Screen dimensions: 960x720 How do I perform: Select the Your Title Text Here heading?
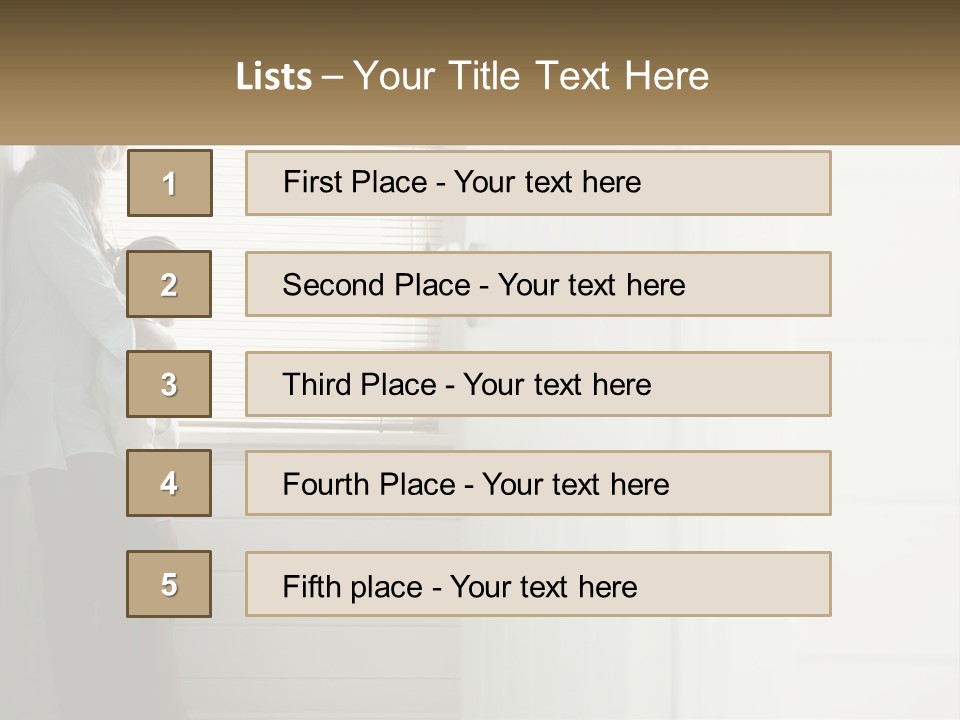coord(531,76)
